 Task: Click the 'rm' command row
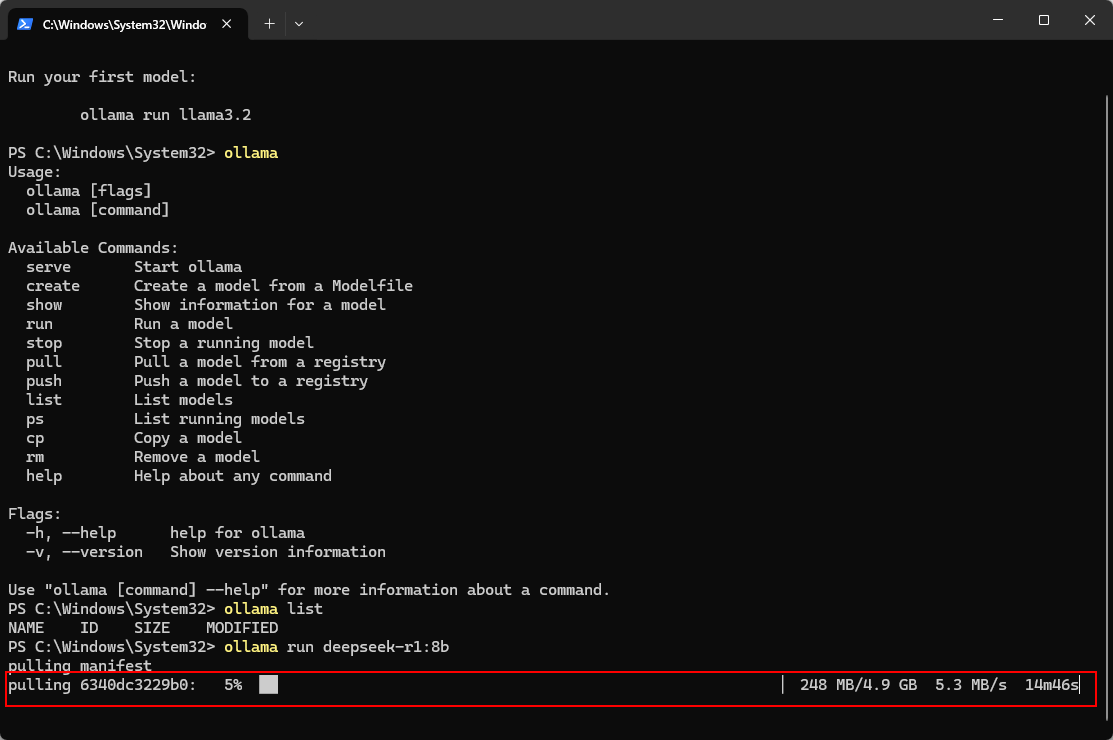[143, 457]
